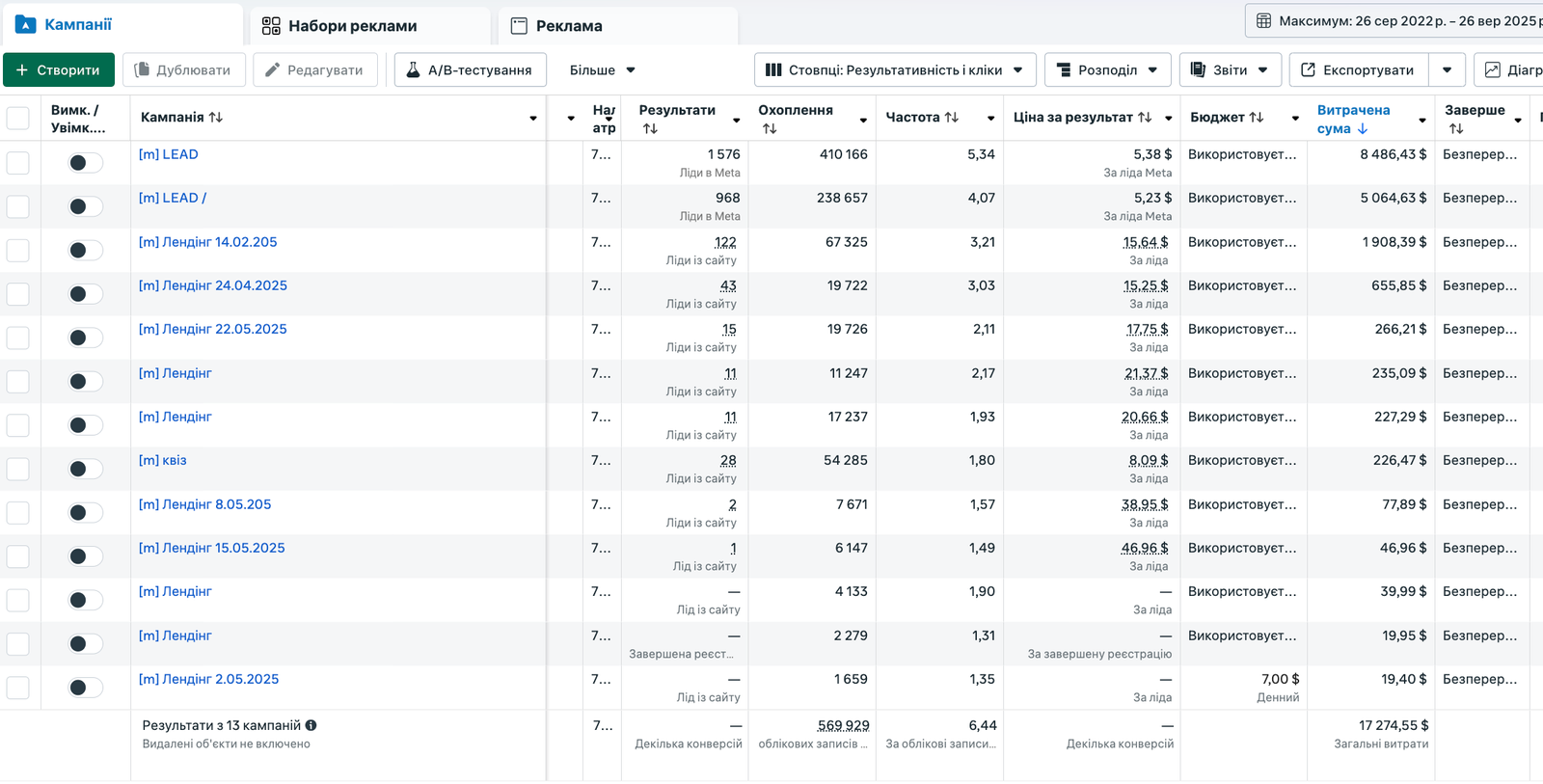Open Стовпці: Результативність і кліки dropdown
1543x784 pixels.
894,70
